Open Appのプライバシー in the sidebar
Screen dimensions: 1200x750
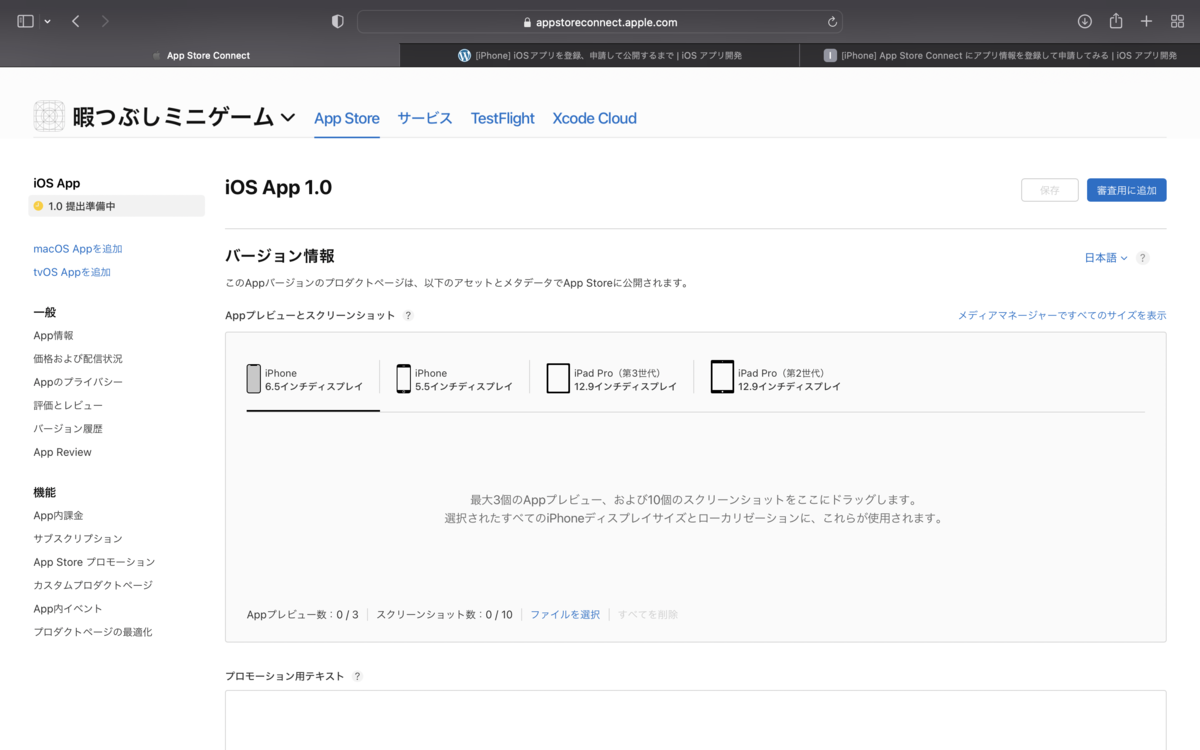pyautogui.click(x=78, y=382)
